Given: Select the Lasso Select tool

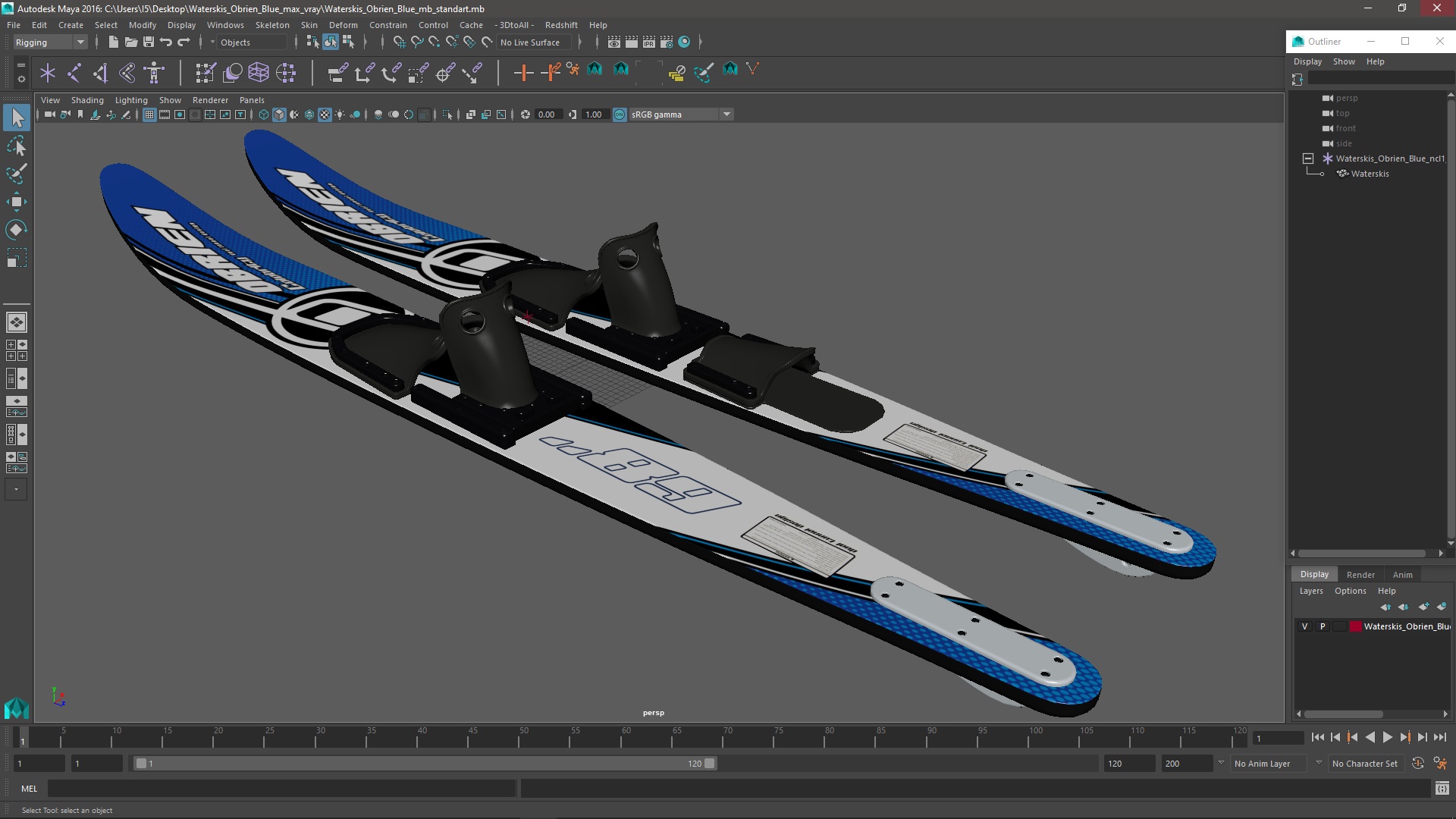Looking at the screenshot, I should point(17,146).
